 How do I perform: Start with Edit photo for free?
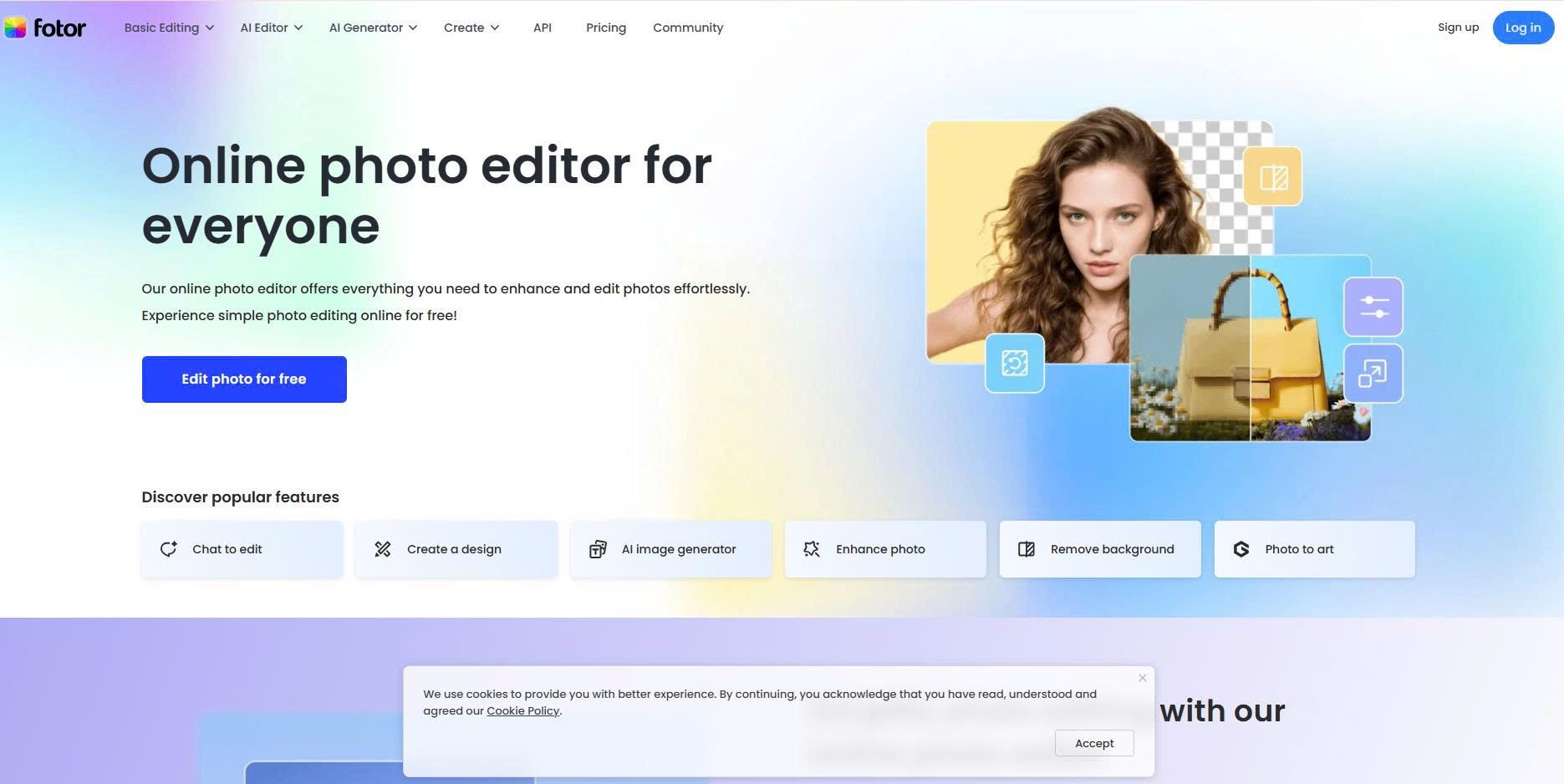pyautogui.click(x=244, y=379)
